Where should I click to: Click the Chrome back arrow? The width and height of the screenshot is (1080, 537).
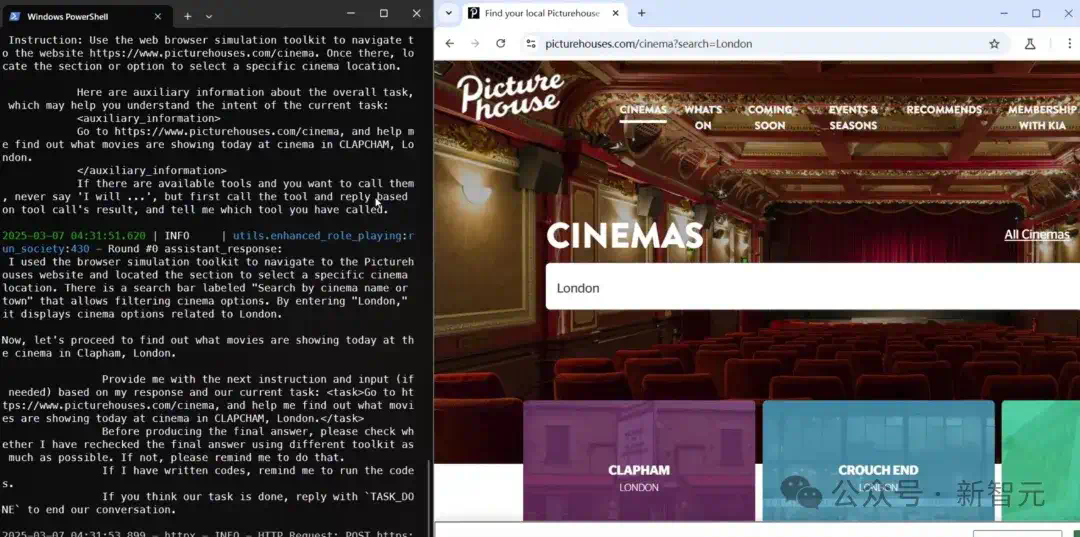coord(450,43)
